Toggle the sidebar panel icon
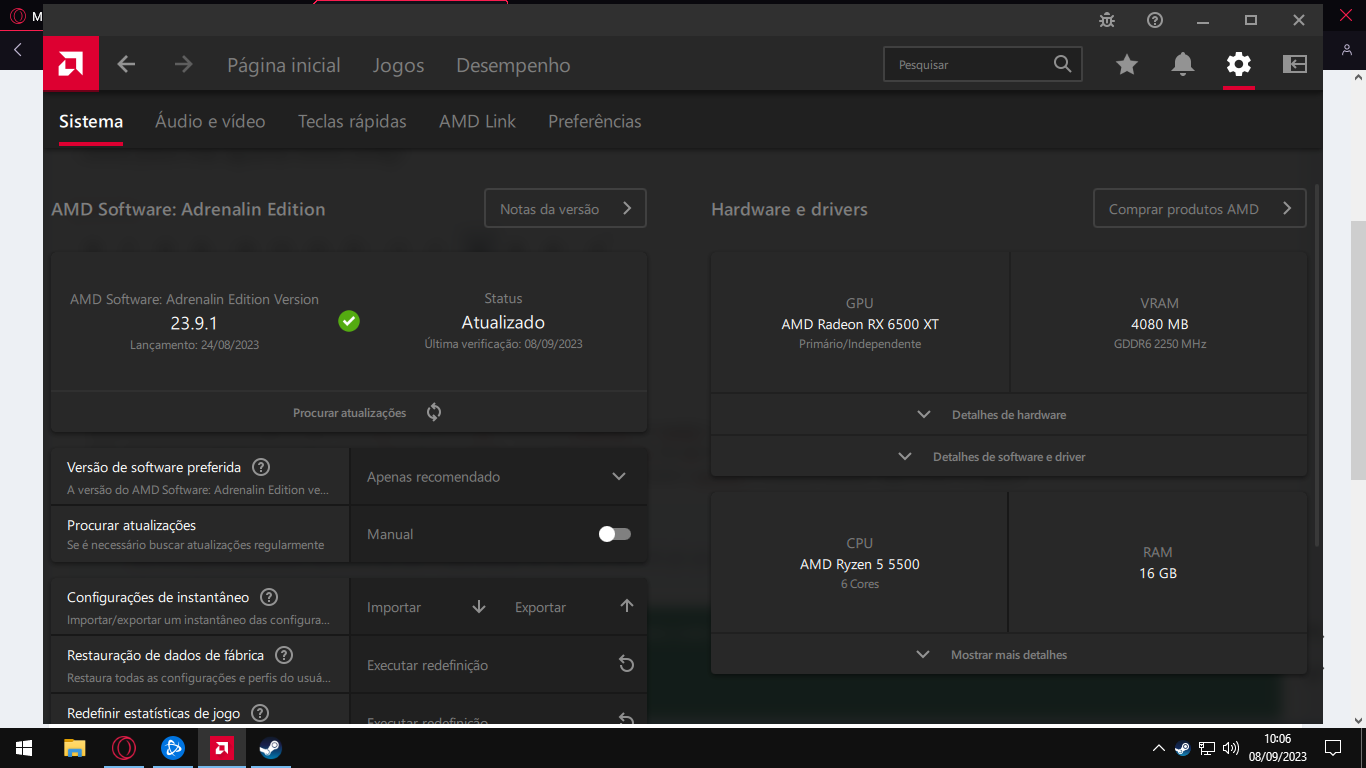 click(1295, 64)
